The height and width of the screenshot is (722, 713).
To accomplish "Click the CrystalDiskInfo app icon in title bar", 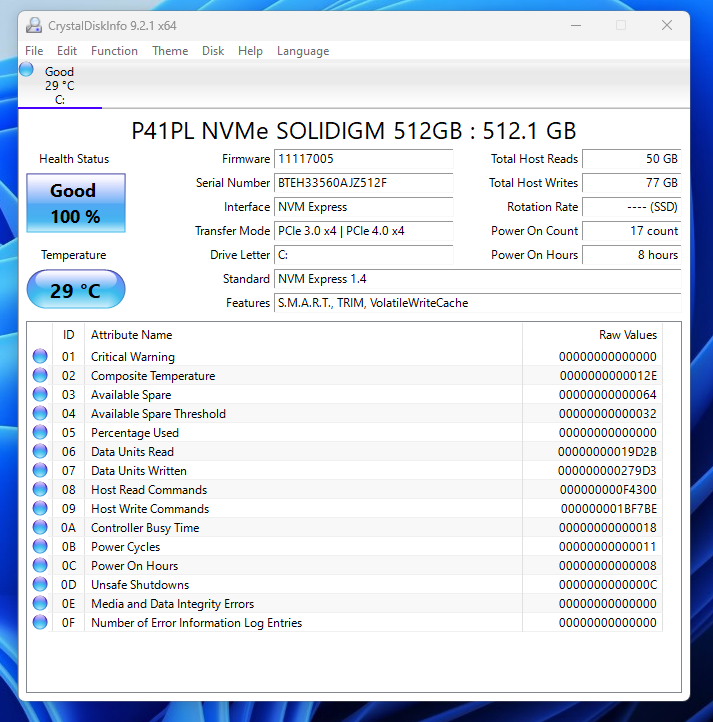I will point(34,25).
